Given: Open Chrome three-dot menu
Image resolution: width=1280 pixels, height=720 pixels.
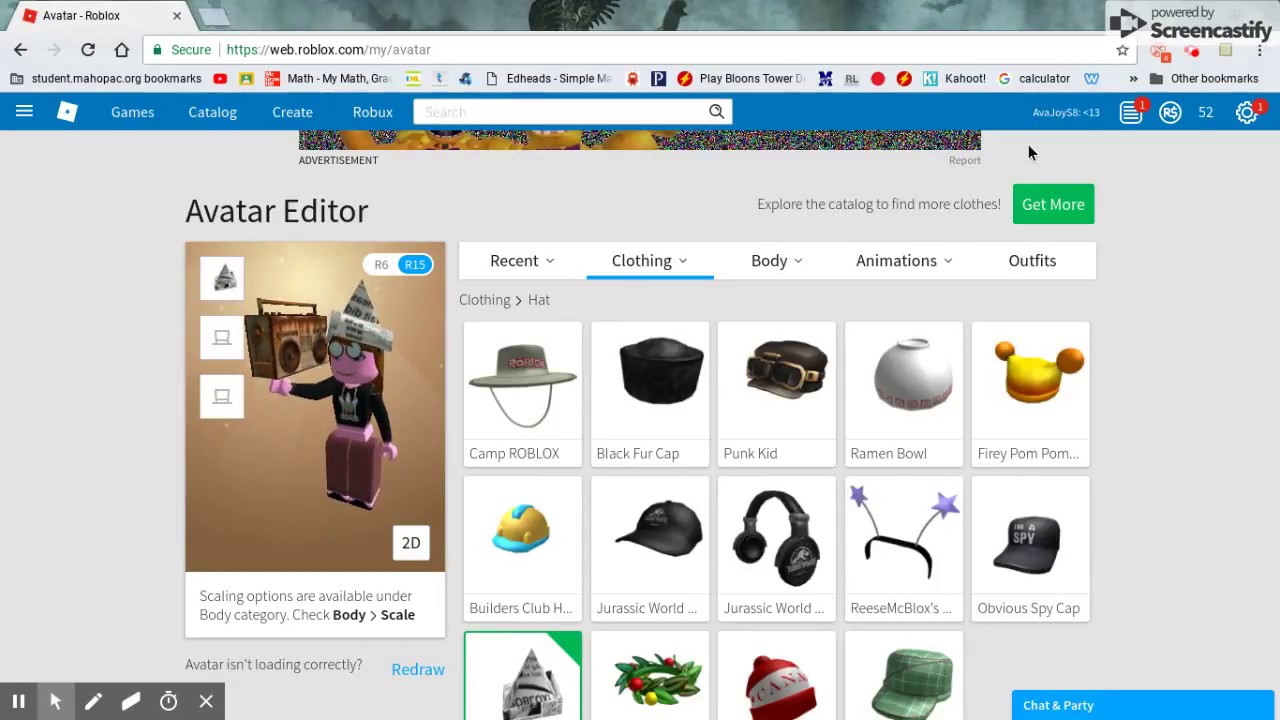Looking at the screenshot, I should pos(1260,49).
